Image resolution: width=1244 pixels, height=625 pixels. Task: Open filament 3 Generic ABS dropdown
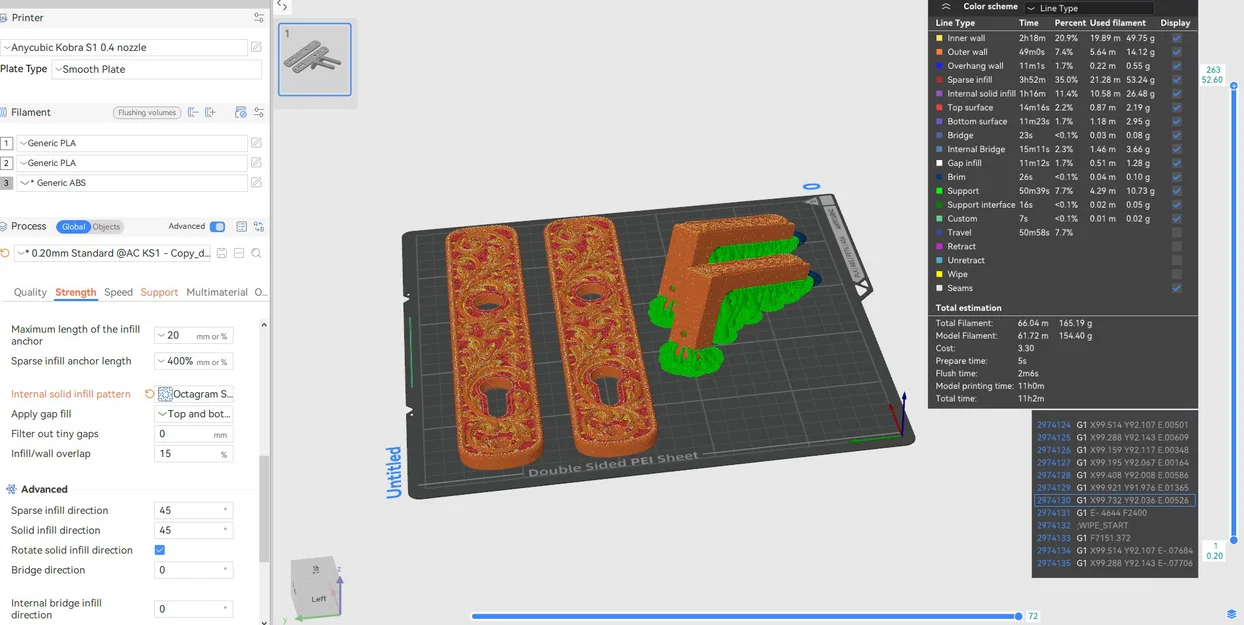(131, 183)
